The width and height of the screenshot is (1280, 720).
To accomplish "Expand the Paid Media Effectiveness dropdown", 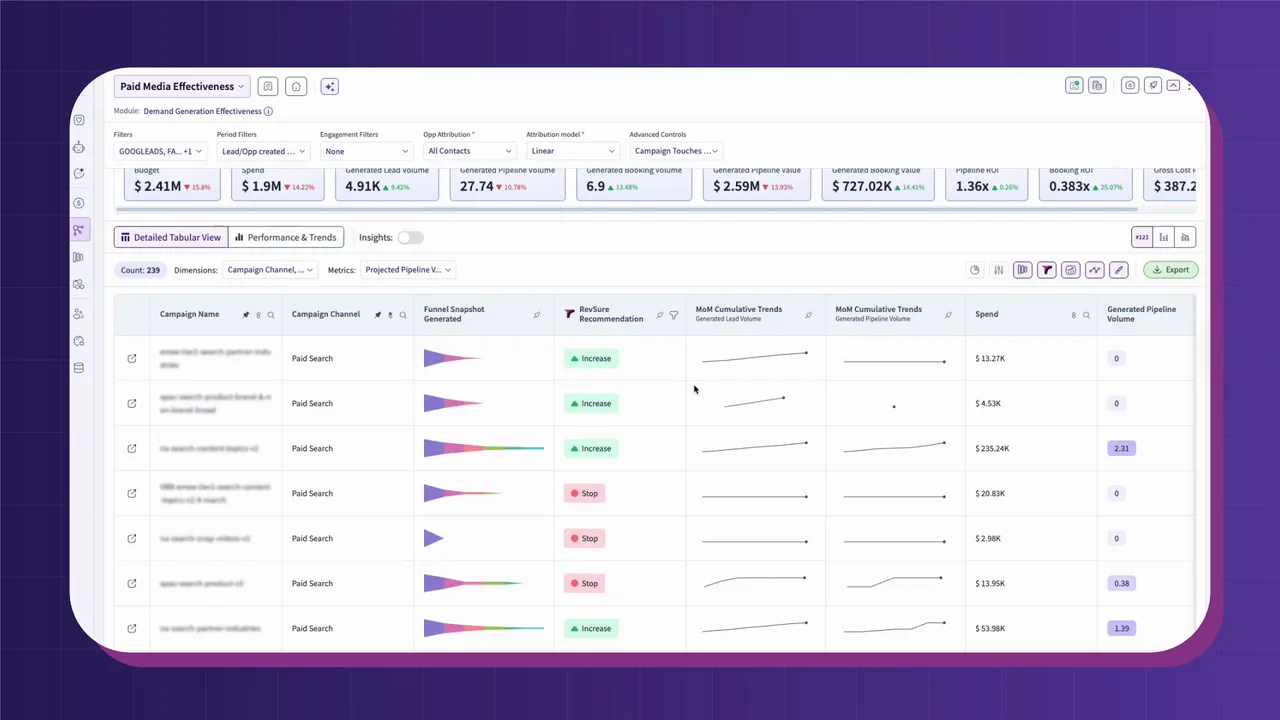I will pos(182,87).
